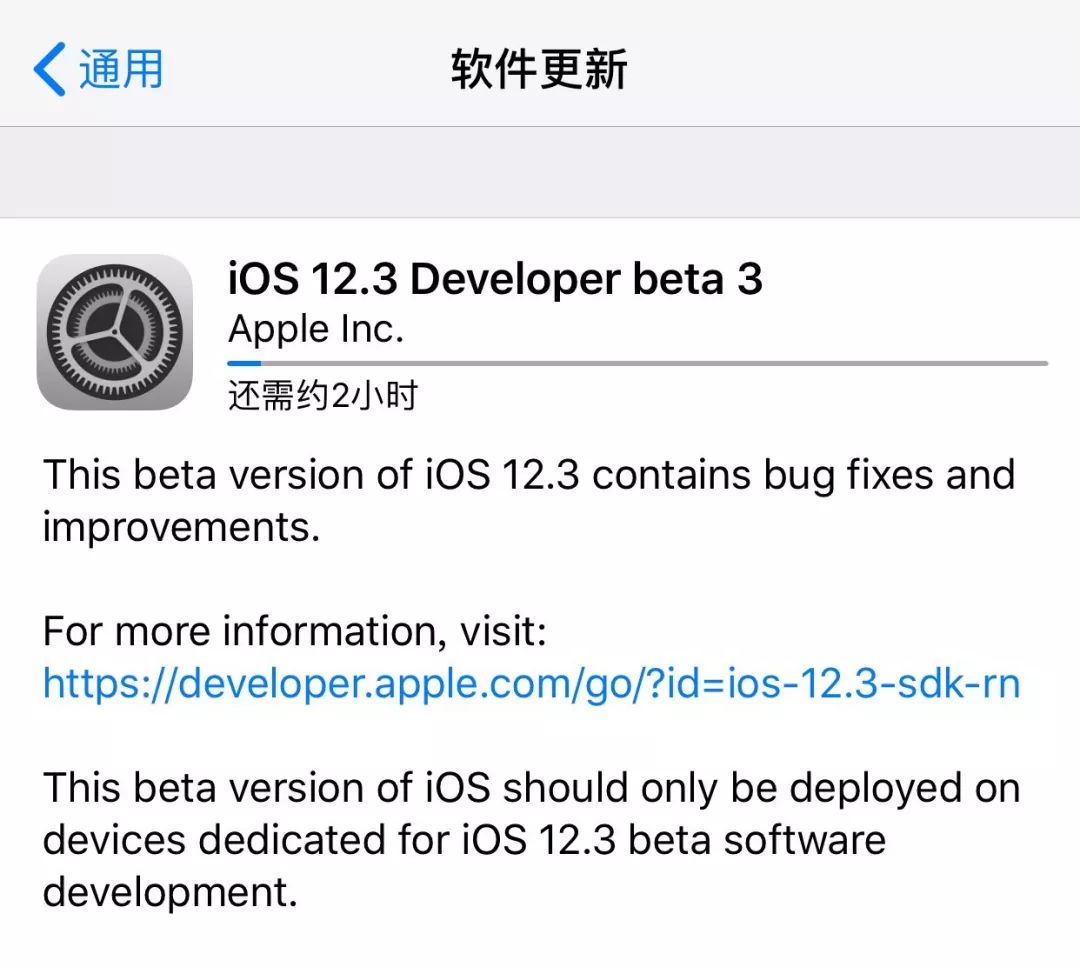This screenshot has width=1080, height=967.
Task: Open the developer.apple.com release notes link
Action: click(531, 684)
